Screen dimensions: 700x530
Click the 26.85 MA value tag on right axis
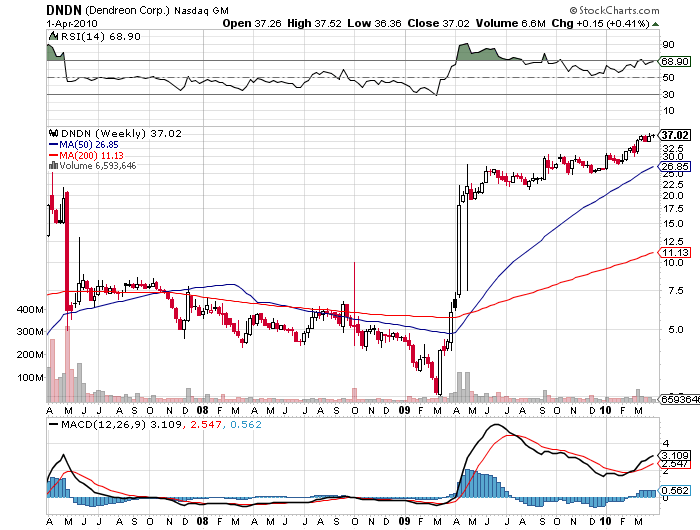coord(674,166)
